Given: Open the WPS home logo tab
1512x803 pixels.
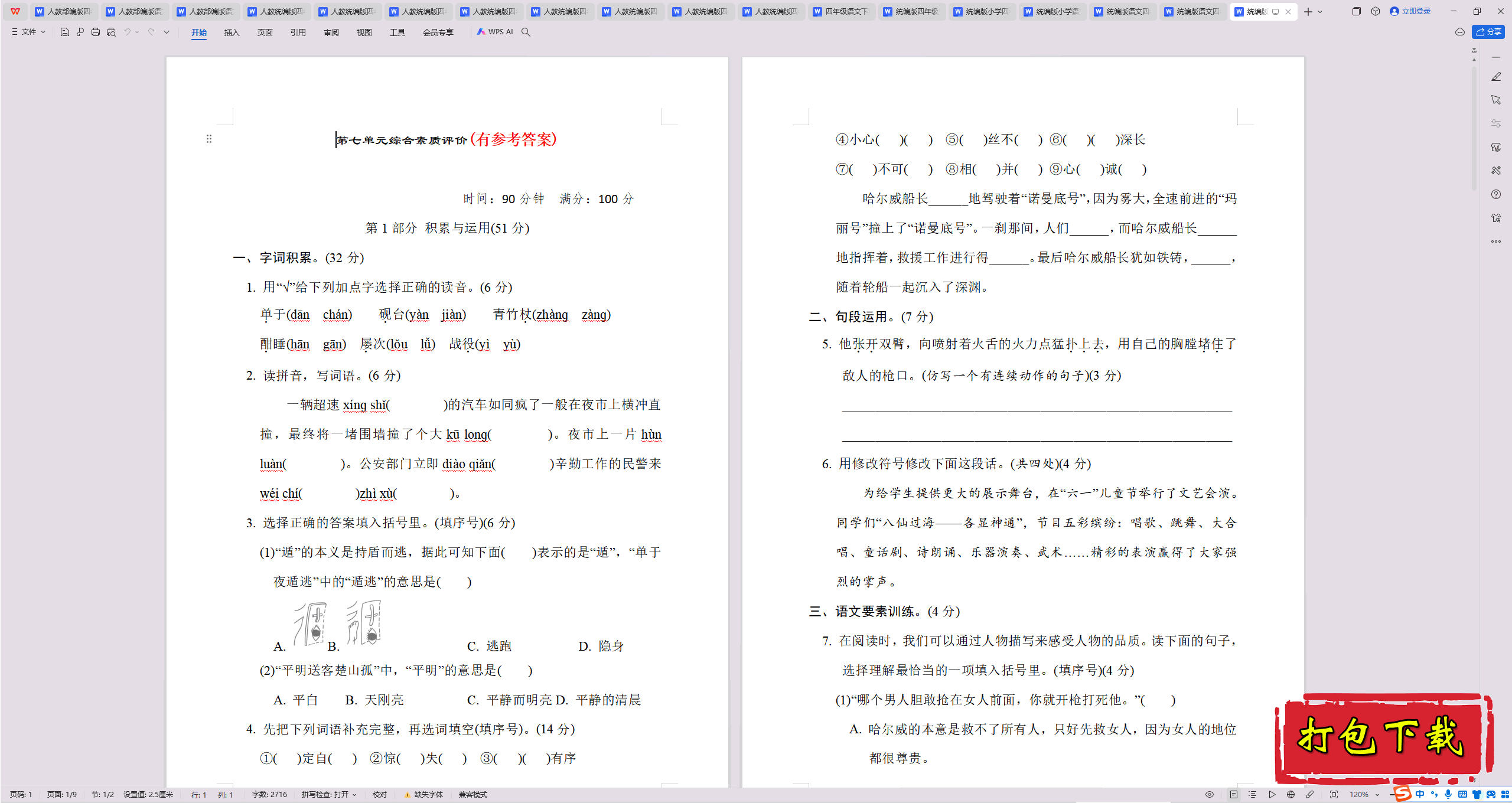Looking at the screenshot, I should point(15,11).
